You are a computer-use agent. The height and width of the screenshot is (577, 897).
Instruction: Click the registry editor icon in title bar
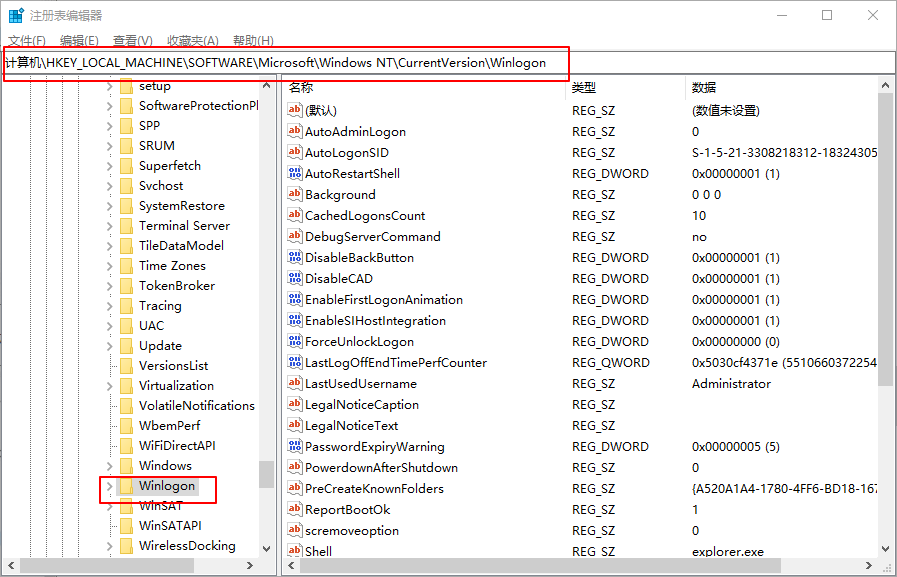[x=16, y=15]
